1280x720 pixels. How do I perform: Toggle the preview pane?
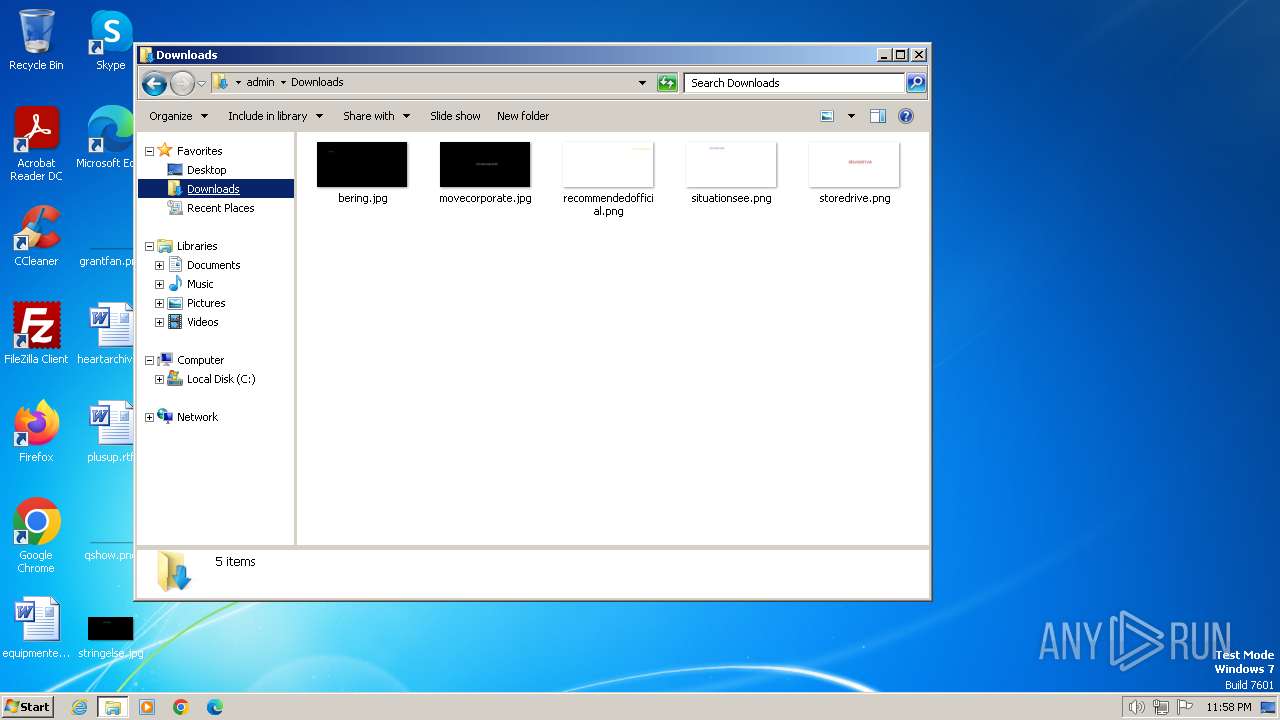tap(877, 116)
